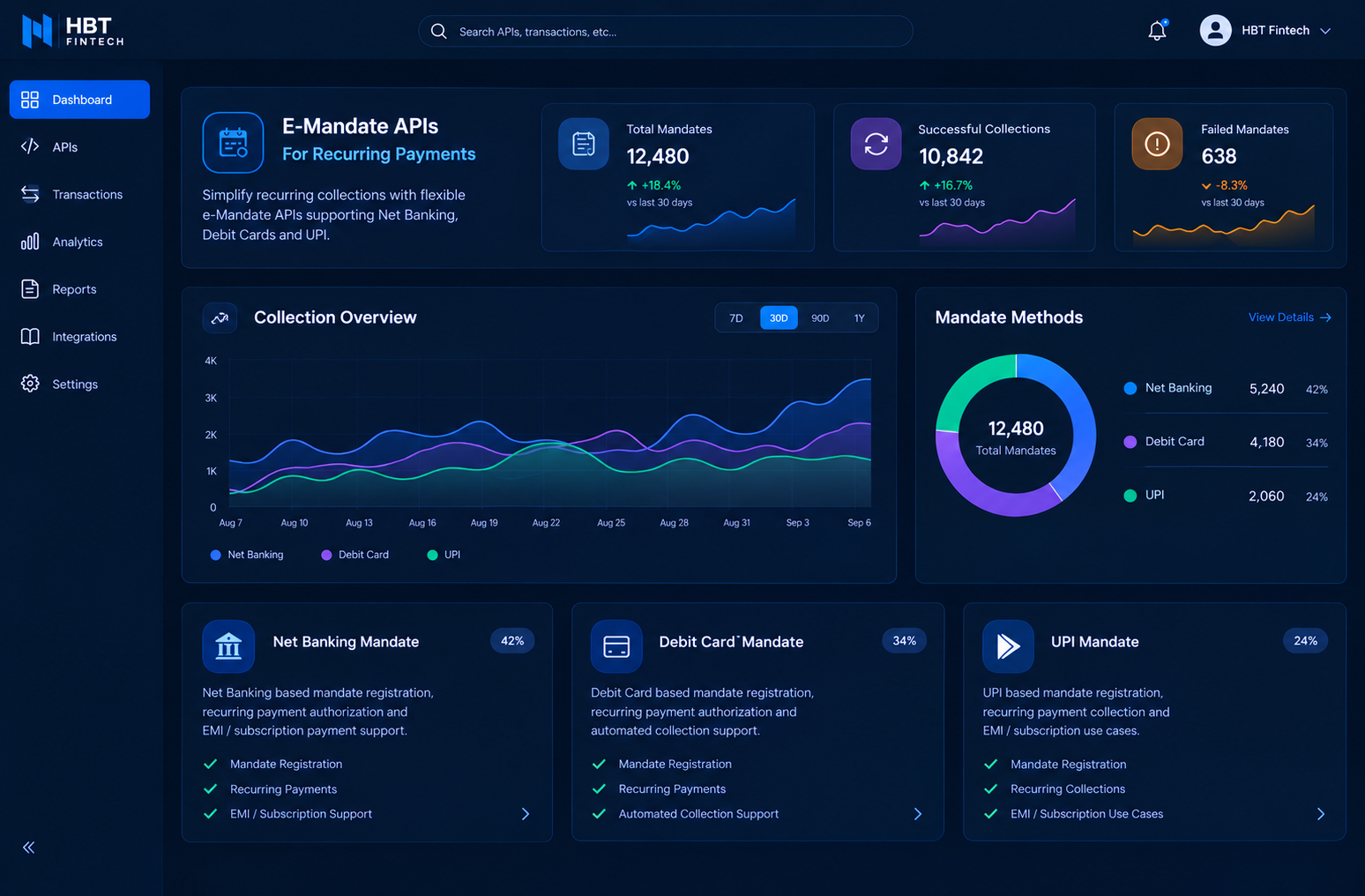
Task: Select the 30D time range tab
Action: point(779,318)
